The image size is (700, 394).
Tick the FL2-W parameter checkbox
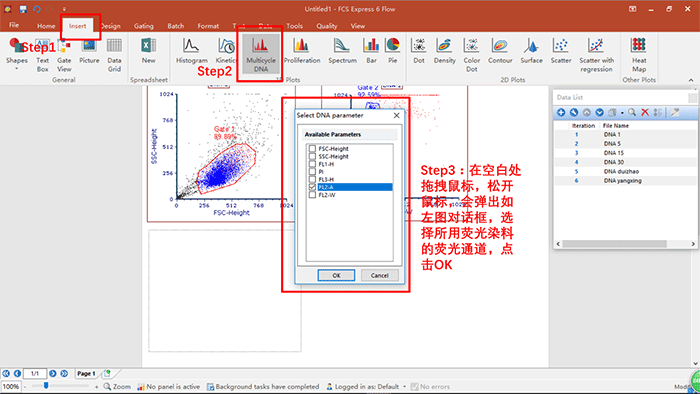tap(312, 195)
